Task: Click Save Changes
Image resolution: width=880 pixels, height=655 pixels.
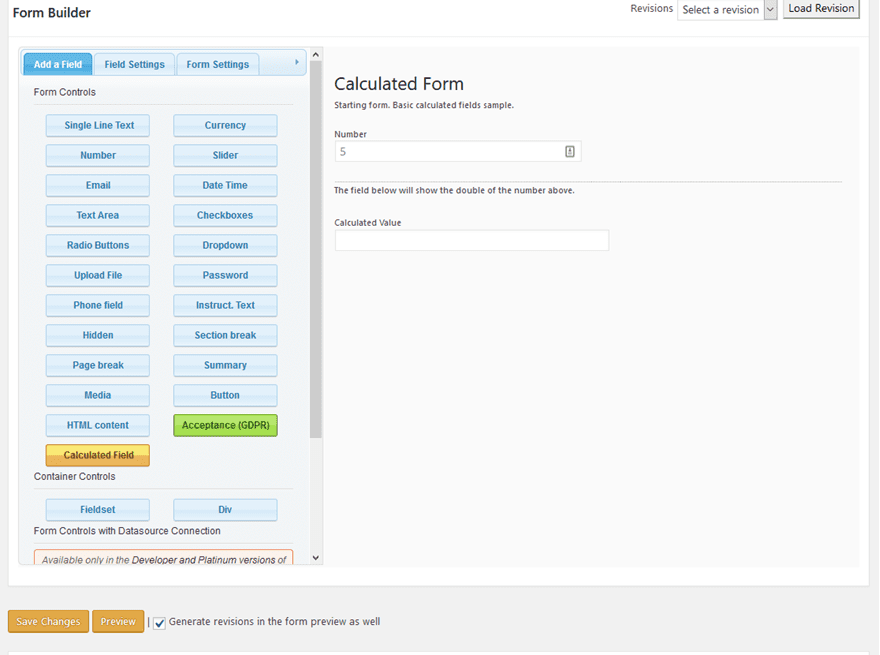Action: click(x=47, y=621)
